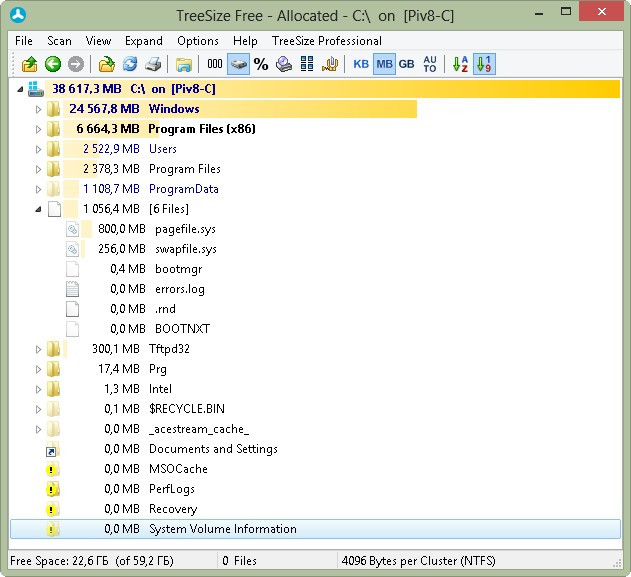Open folder in Explorer icon
The image size is (631, 577).
[x=184, y=64]
